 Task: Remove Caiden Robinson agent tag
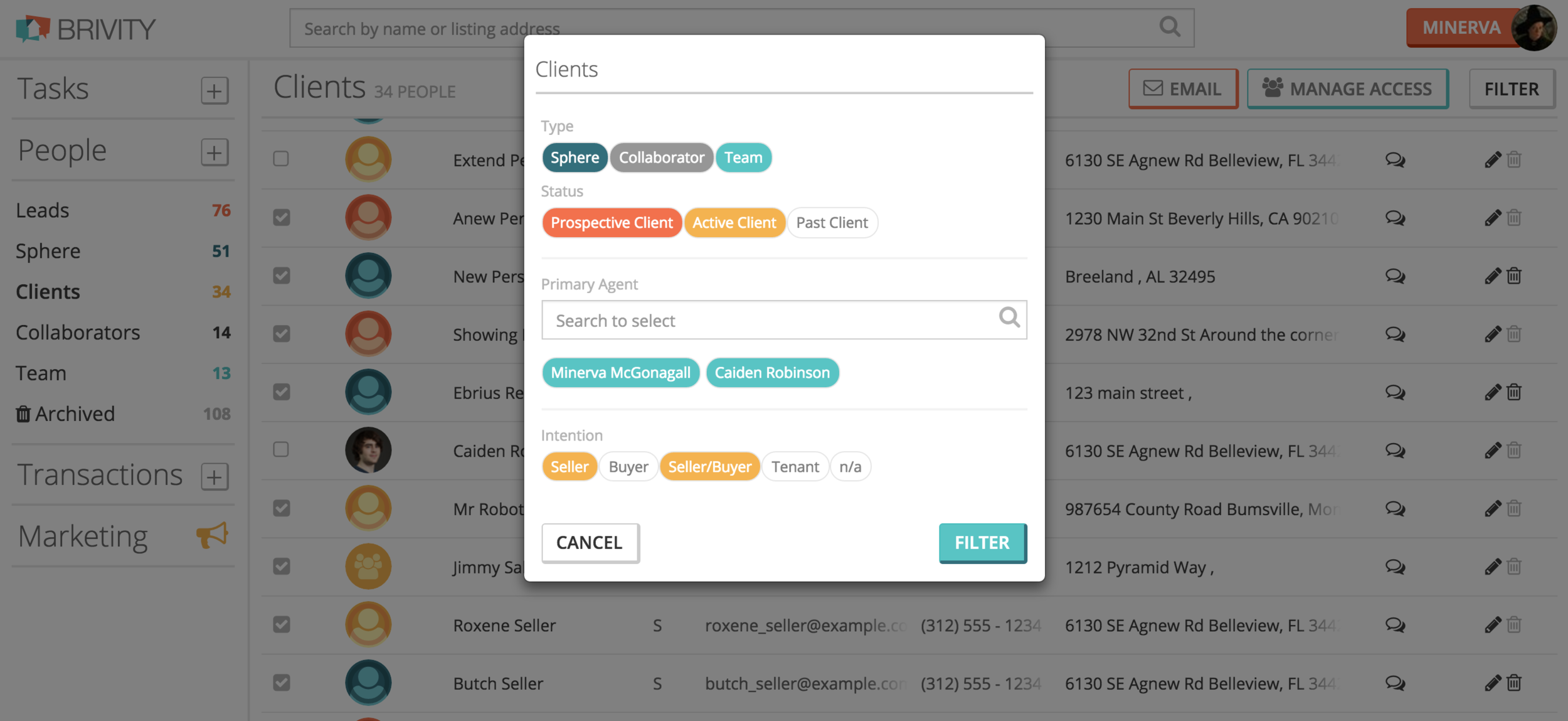(772, 373)
